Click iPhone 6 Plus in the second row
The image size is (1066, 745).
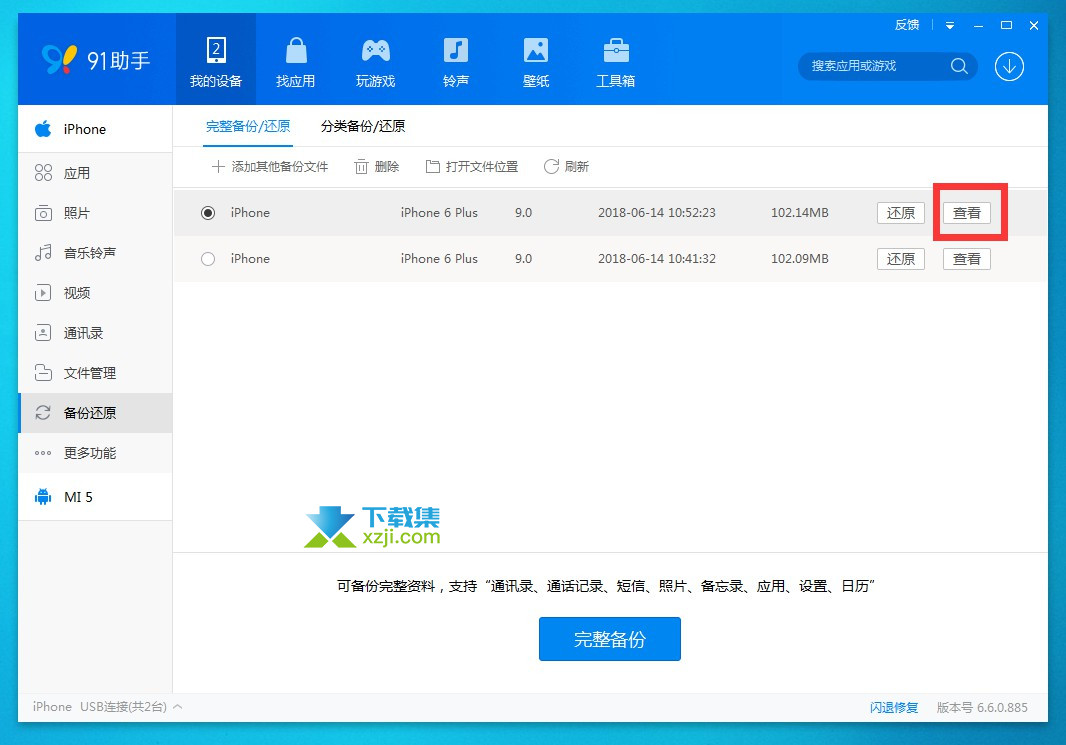pos(439,259)
